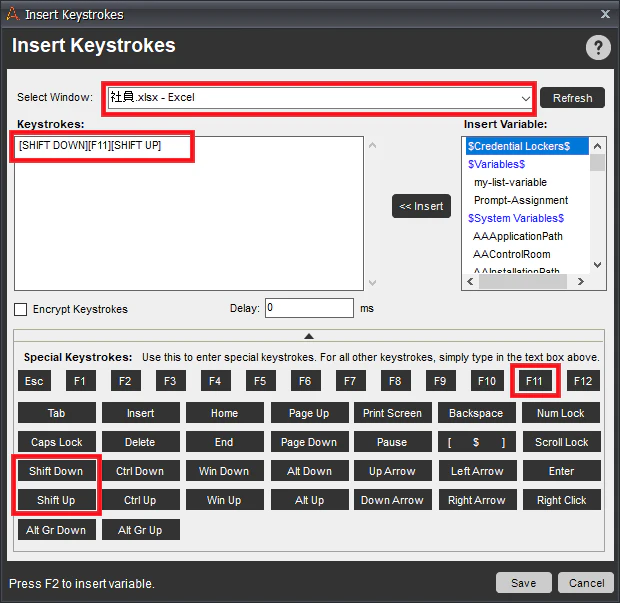This screenshot has height=603, width=620.
Task: Click the << Insert button
Action: 421,206
